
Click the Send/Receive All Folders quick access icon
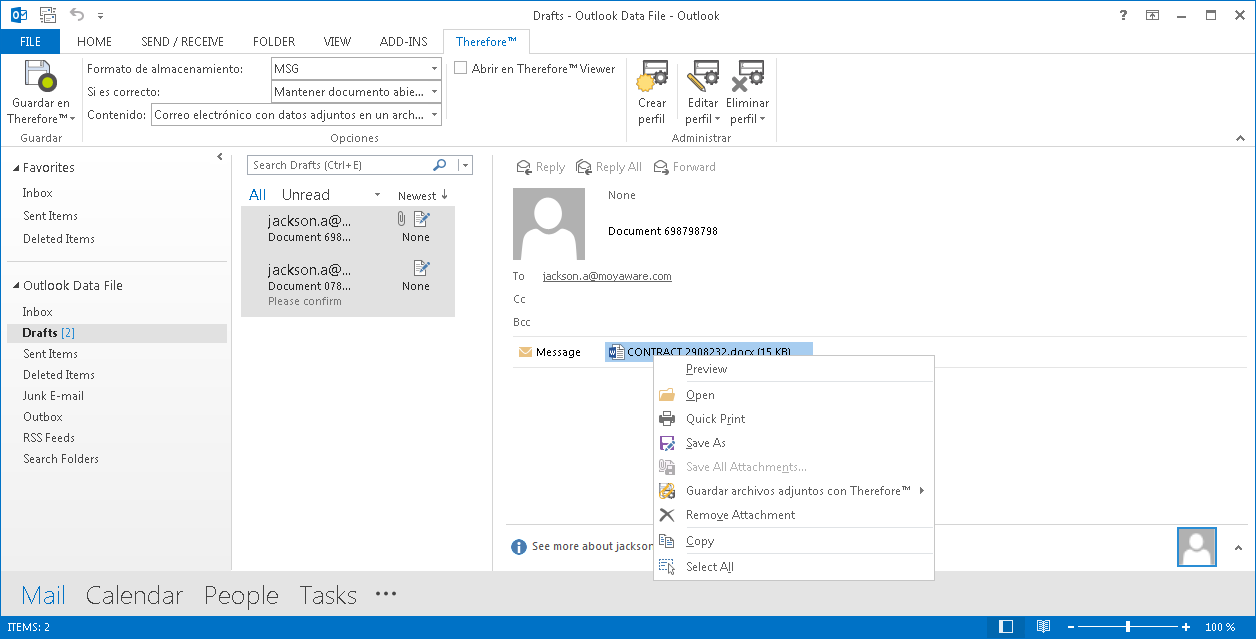point(48,16)
